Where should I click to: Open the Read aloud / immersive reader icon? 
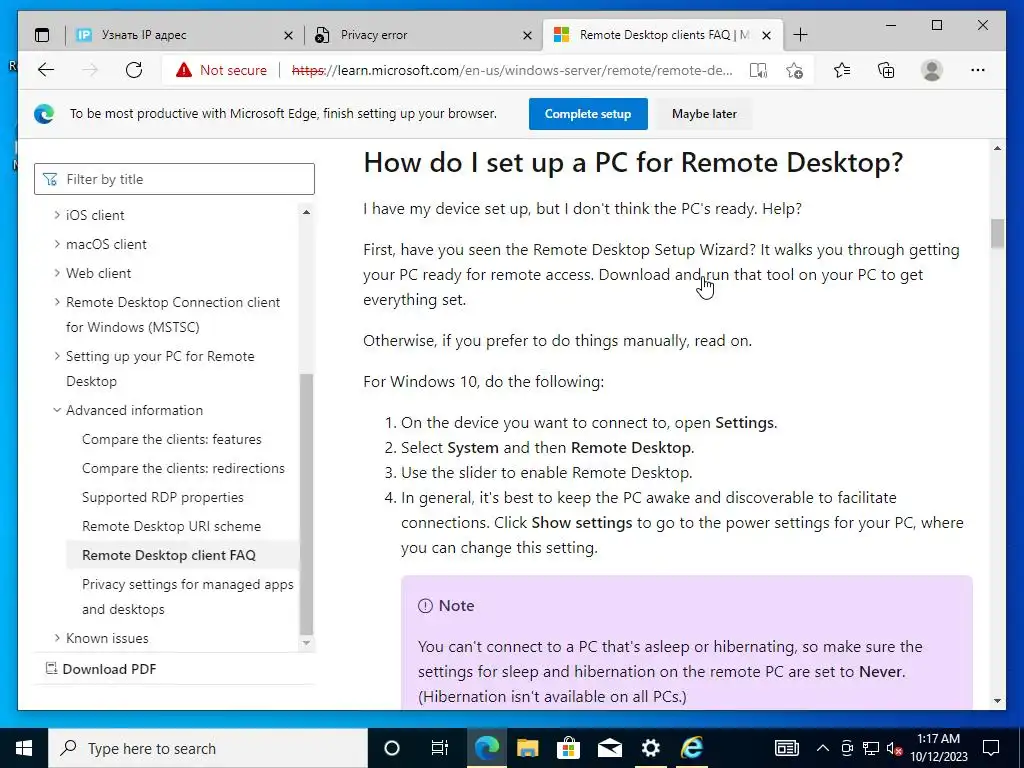pyautogui.click(x=758, y=70)
